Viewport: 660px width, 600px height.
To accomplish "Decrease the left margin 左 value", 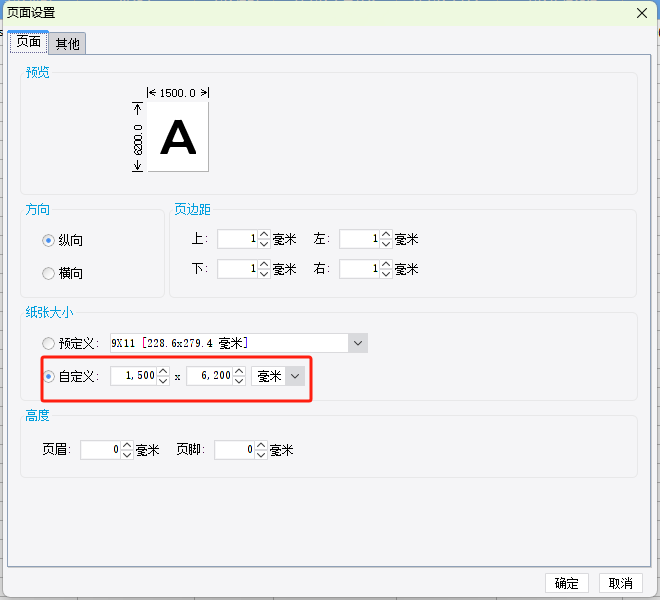I will [x=386, y=244].
